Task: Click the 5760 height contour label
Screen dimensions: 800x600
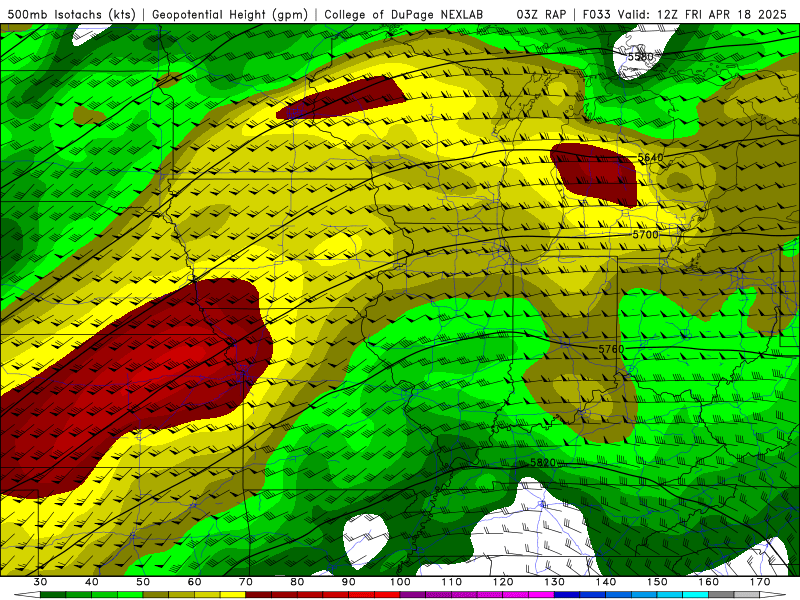Action: tap(611, 349)
